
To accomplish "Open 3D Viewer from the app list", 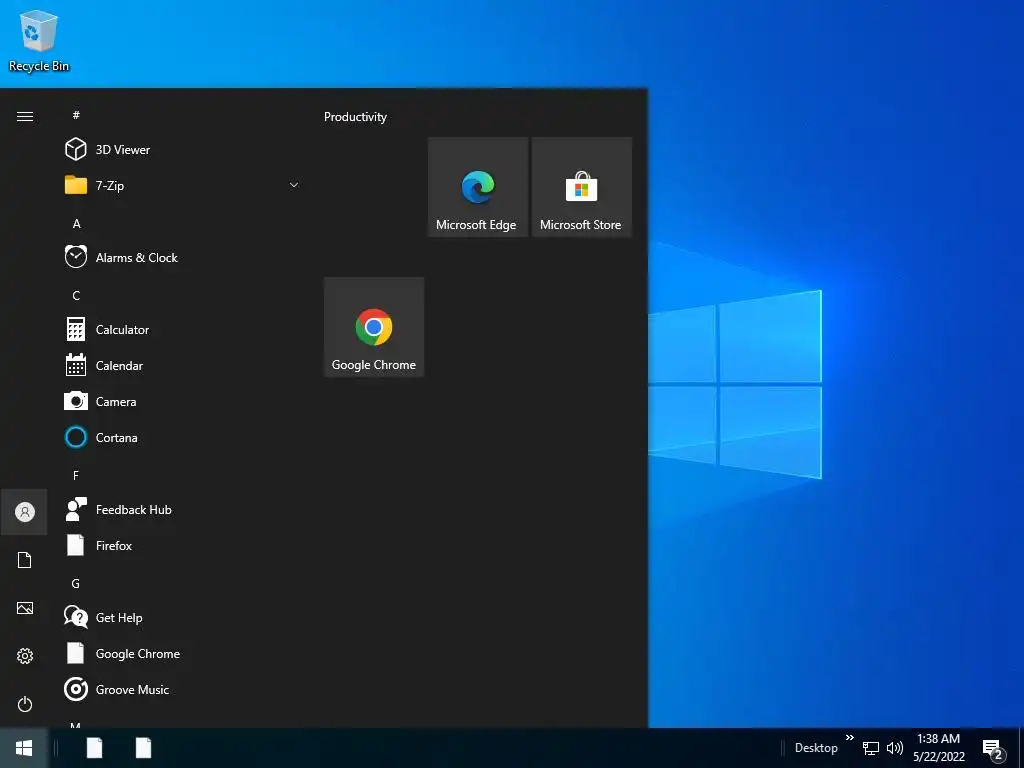I will 183,150.
